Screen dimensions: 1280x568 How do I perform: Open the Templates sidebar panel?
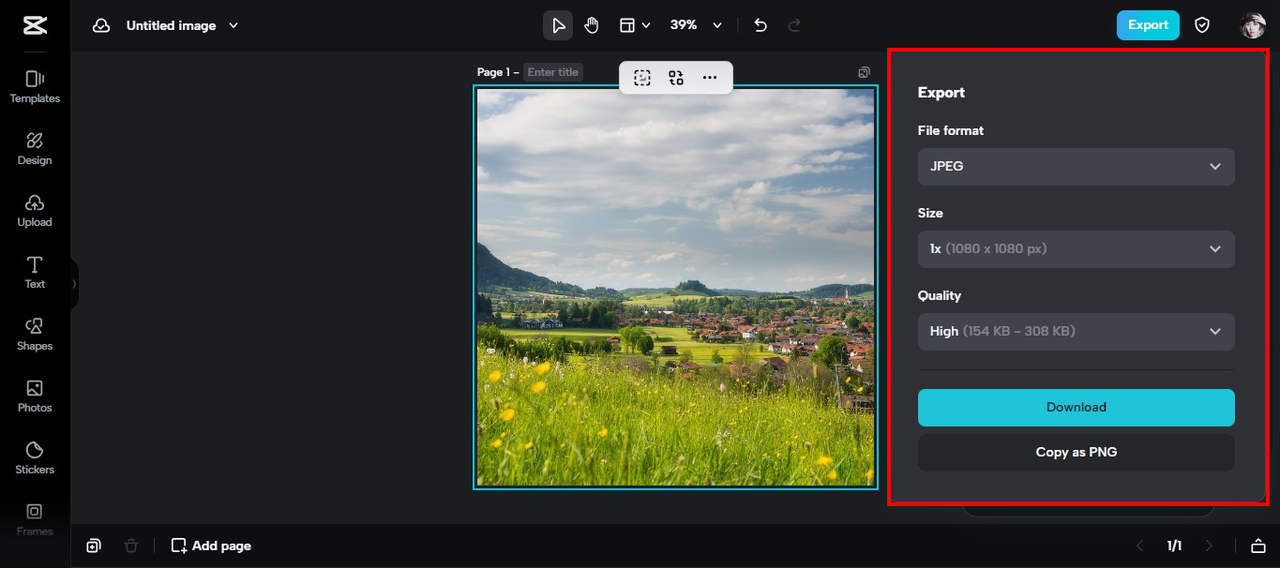[35, 87]
